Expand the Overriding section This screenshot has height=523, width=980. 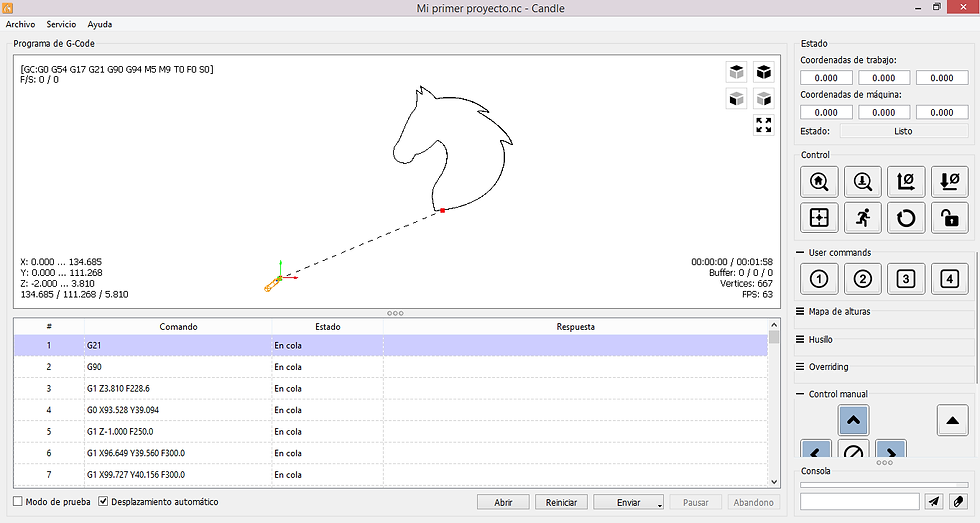tap(800, 367)
